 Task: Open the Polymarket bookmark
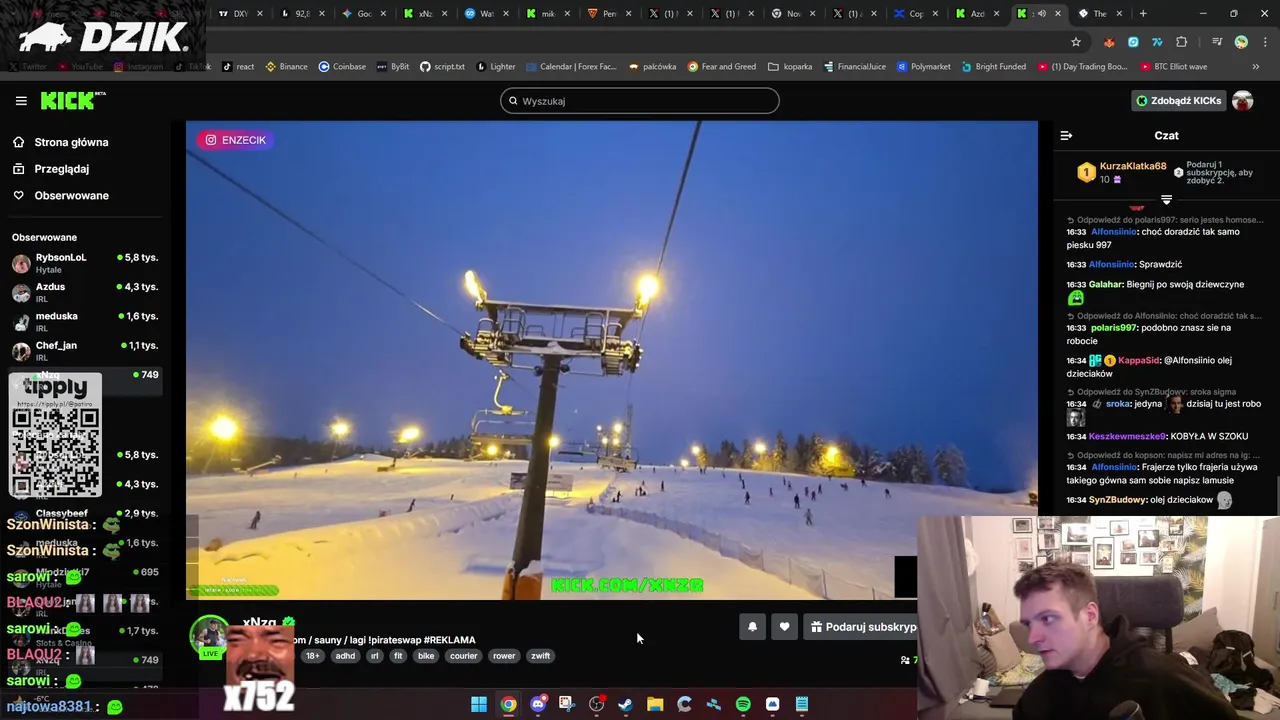924,67
